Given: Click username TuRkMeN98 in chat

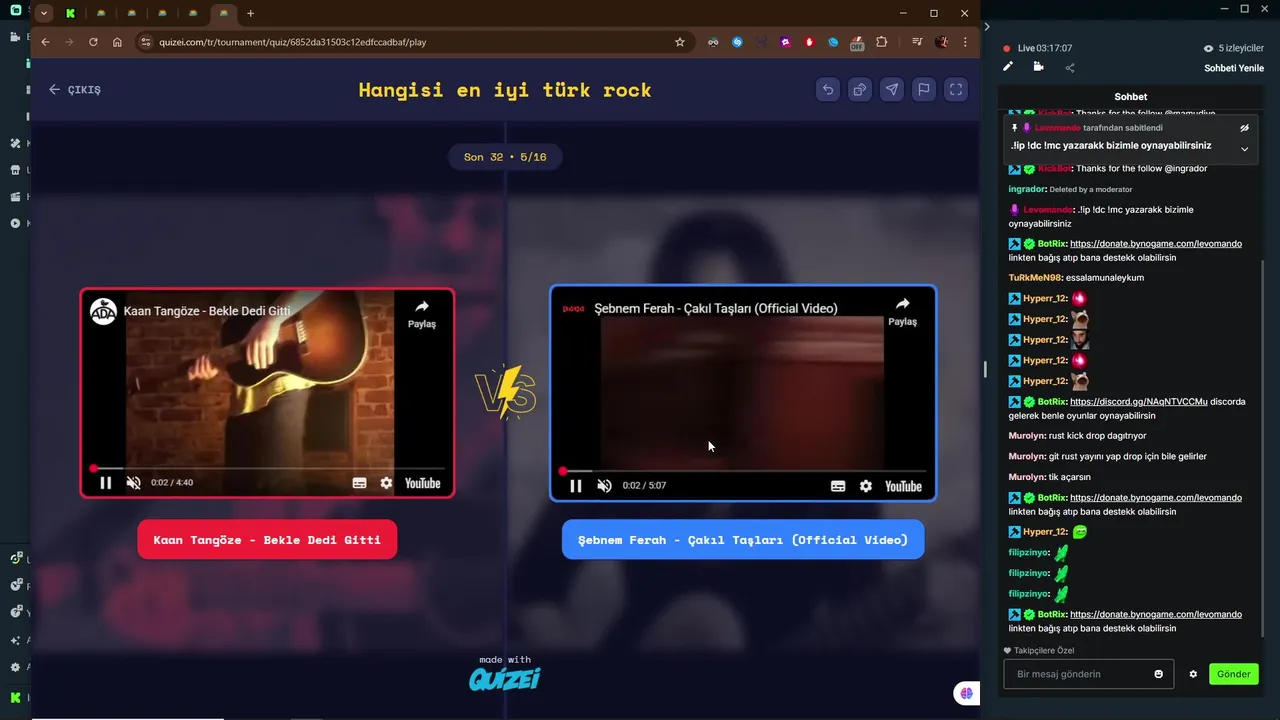Looking at the screenshot, I should pyautogui.click(x=1036, y=278).
